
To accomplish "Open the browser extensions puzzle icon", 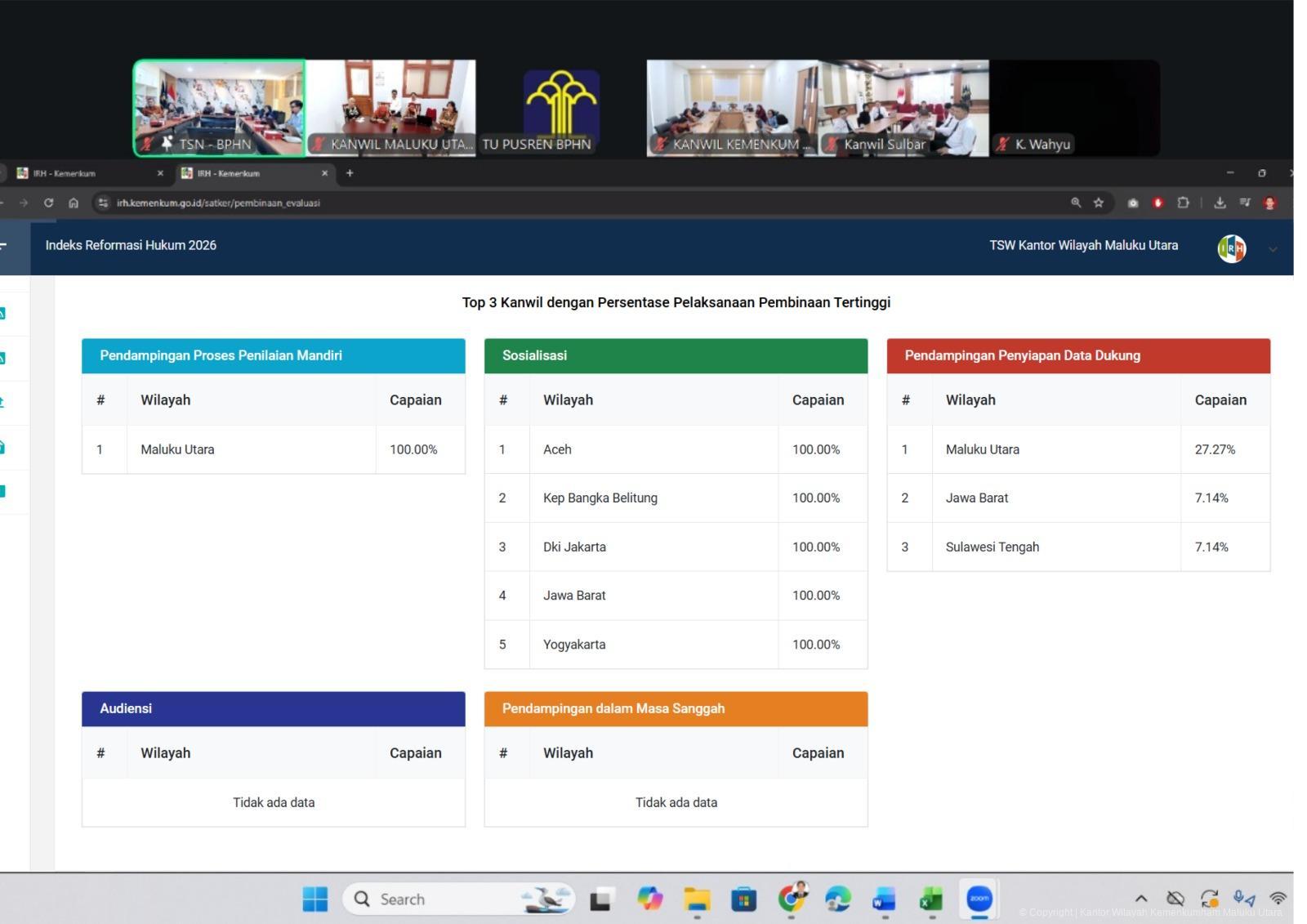I will point(1183,203).
